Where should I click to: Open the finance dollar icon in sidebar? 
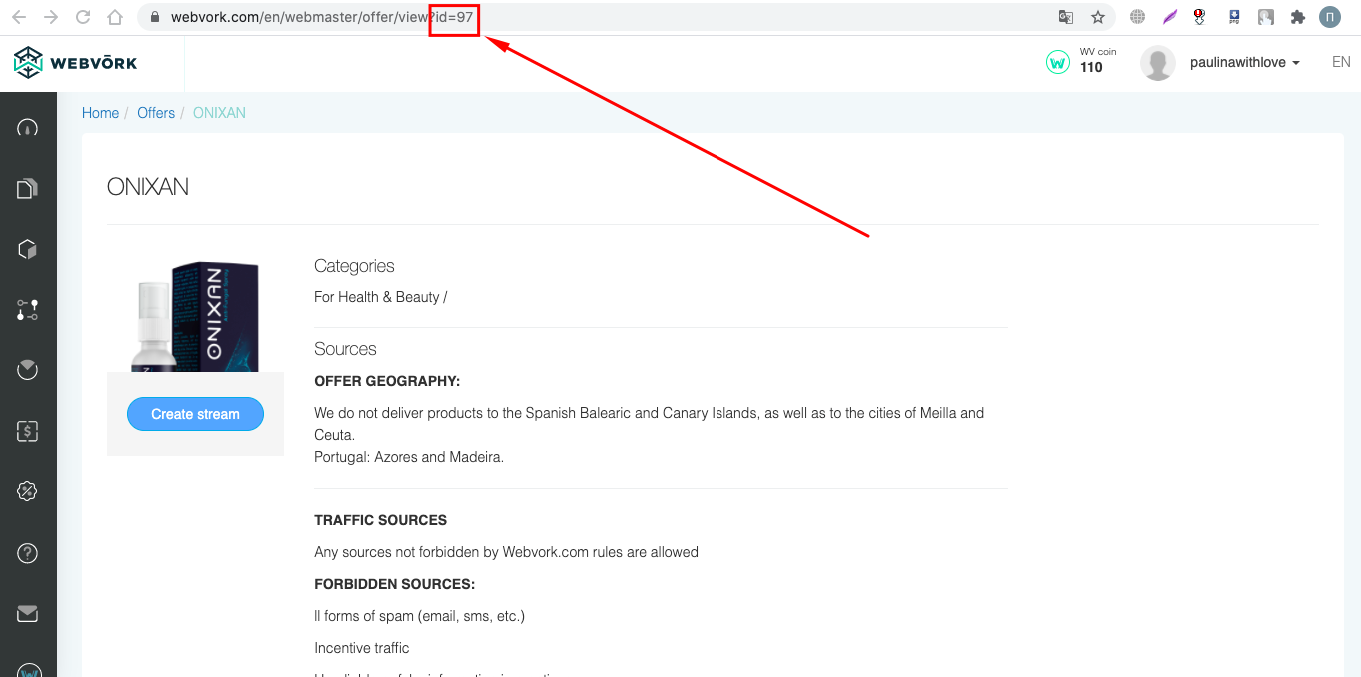pyautogui.click(x=28, y=431)
